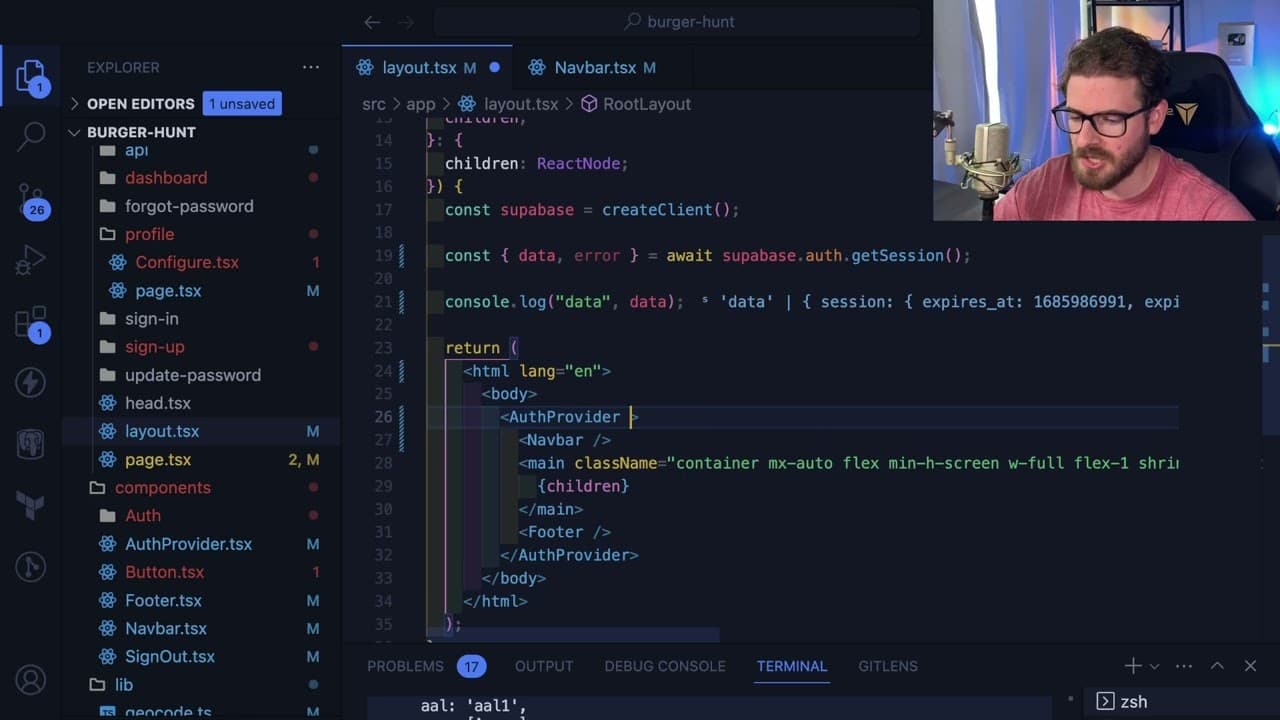Screen dimensions: 1280x720
Task: Click the getSession call on line 19
Action: pyautogui.click(x=910, y=256)
